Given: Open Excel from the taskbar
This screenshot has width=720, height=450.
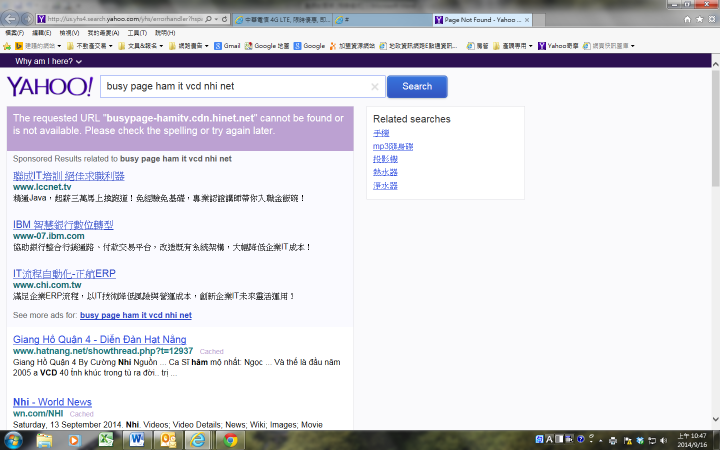Looking at the screenshot, I should point(106,441).
